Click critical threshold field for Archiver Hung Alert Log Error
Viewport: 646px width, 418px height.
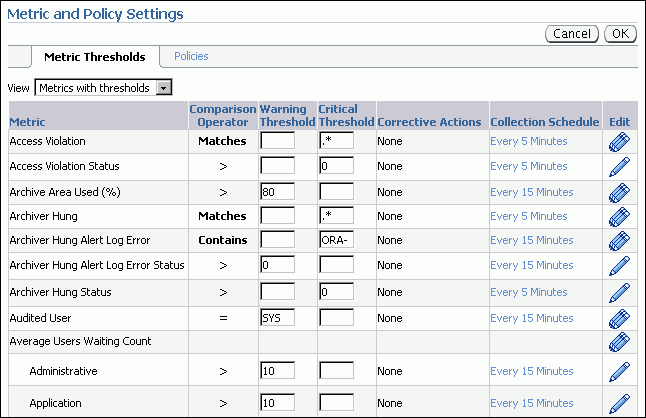tap(336, 241)
